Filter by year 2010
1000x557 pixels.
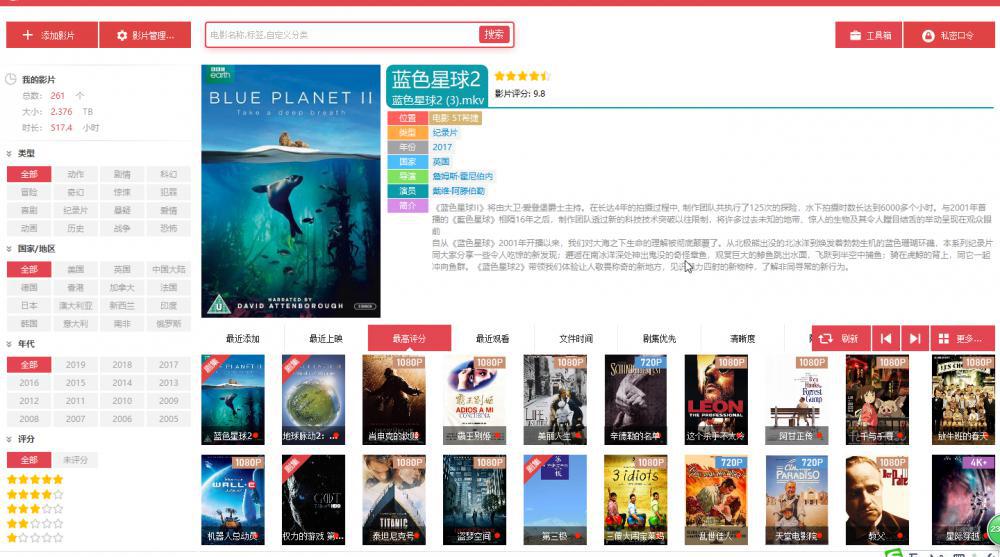click(x=122, y=401)
